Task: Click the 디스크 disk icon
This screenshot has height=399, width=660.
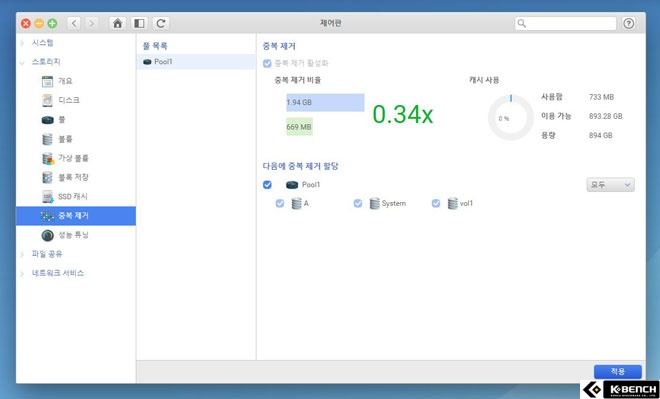Action: click(x=48, y=100)
